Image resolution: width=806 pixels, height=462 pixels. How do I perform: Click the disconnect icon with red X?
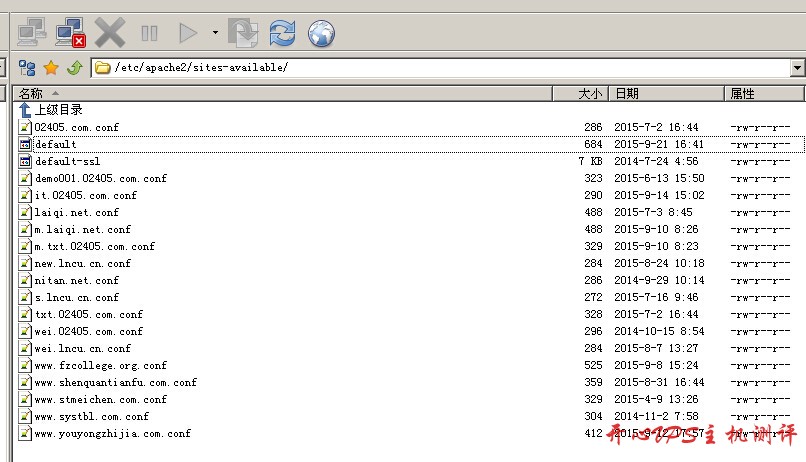pos(70,33)
